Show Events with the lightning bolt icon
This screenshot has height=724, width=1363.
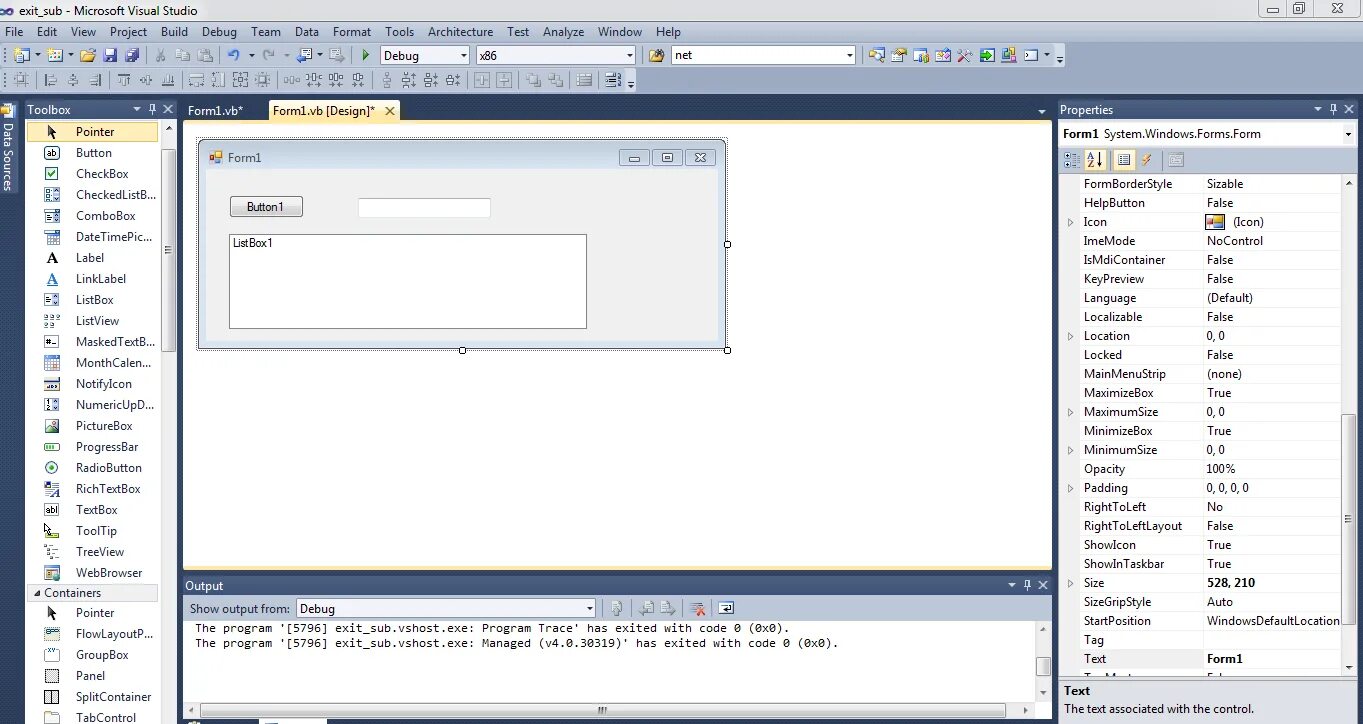[x=1147, y=159]
